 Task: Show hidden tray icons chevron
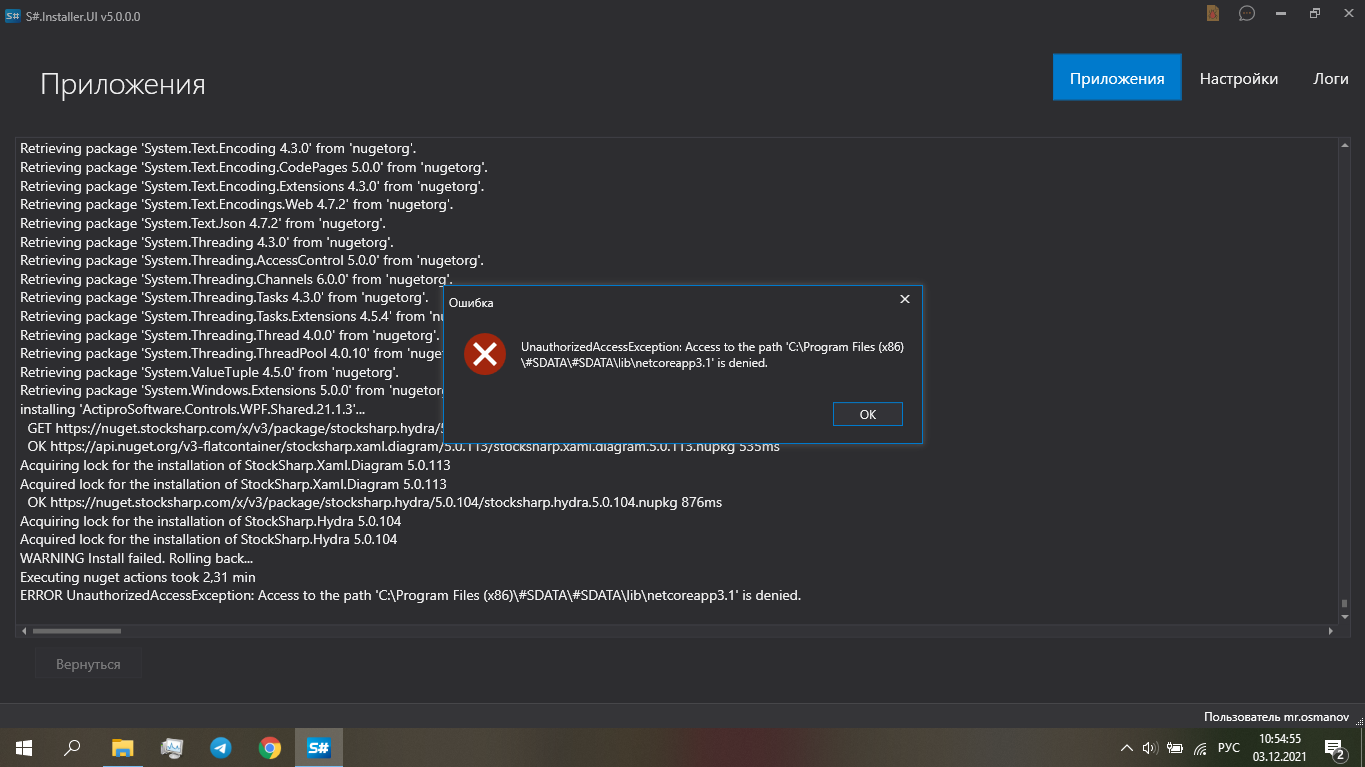point(1127,747)
